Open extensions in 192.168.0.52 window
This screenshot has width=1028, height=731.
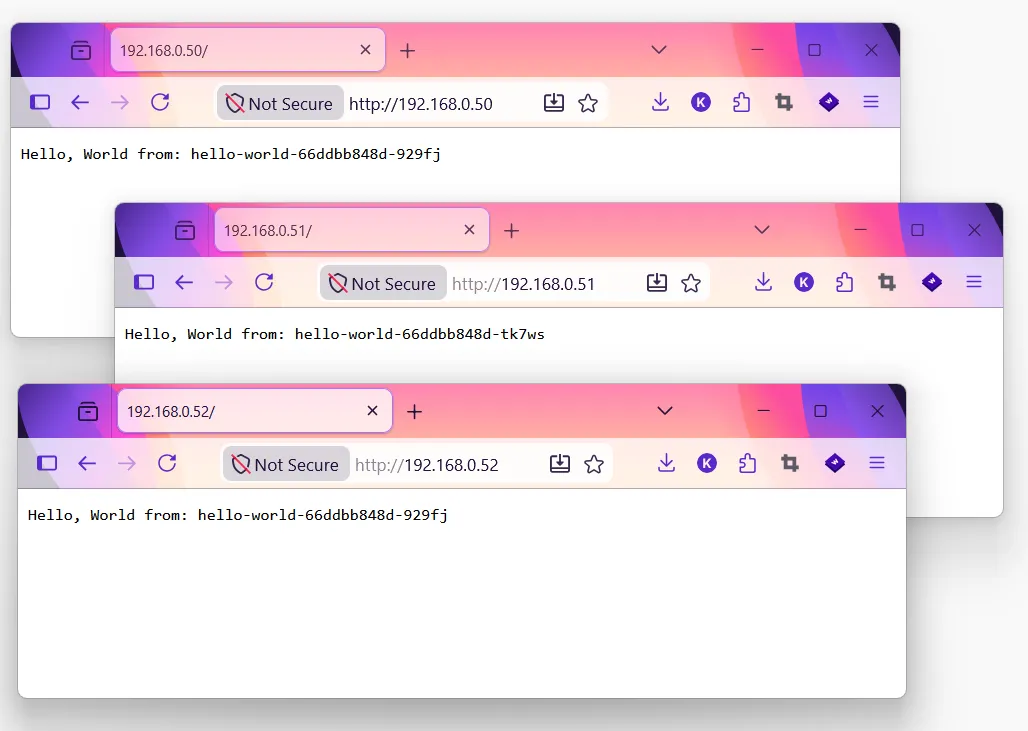pyautogui.click(x=747, y=464)
